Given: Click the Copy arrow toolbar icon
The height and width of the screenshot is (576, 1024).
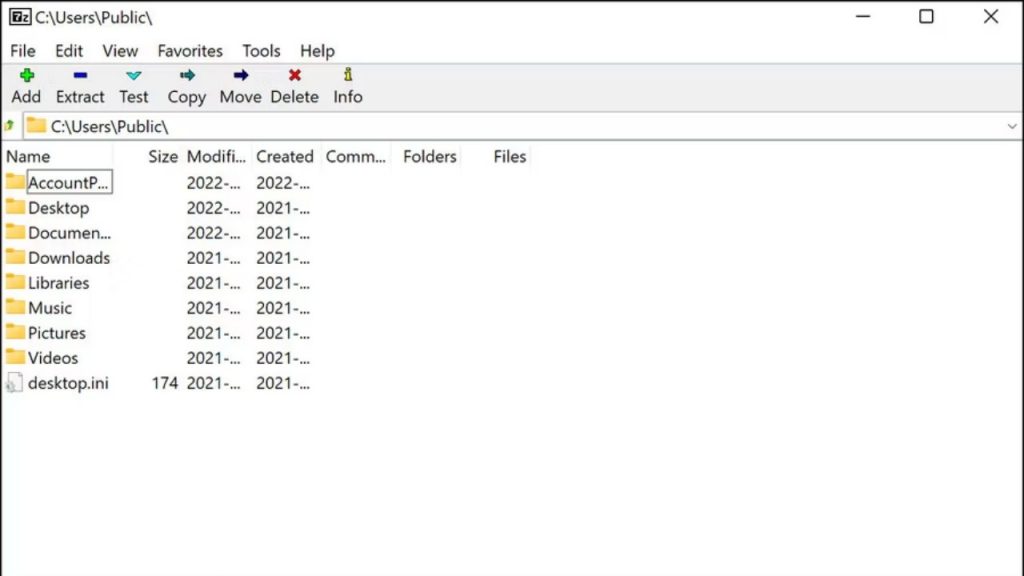Looking at the screenshot, I should pyautogui.click(x=187, y=76).
